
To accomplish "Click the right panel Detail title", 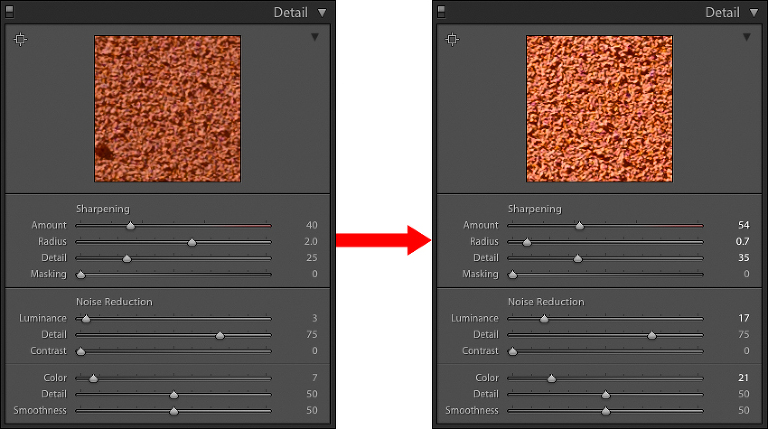I will tap(722, 12).
